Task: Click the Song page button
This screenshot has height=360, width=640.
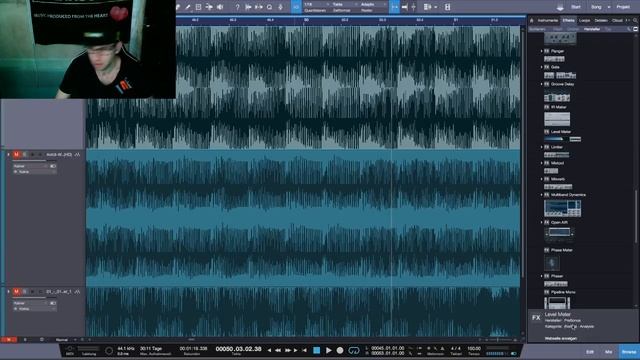Action: pos(596,7)
